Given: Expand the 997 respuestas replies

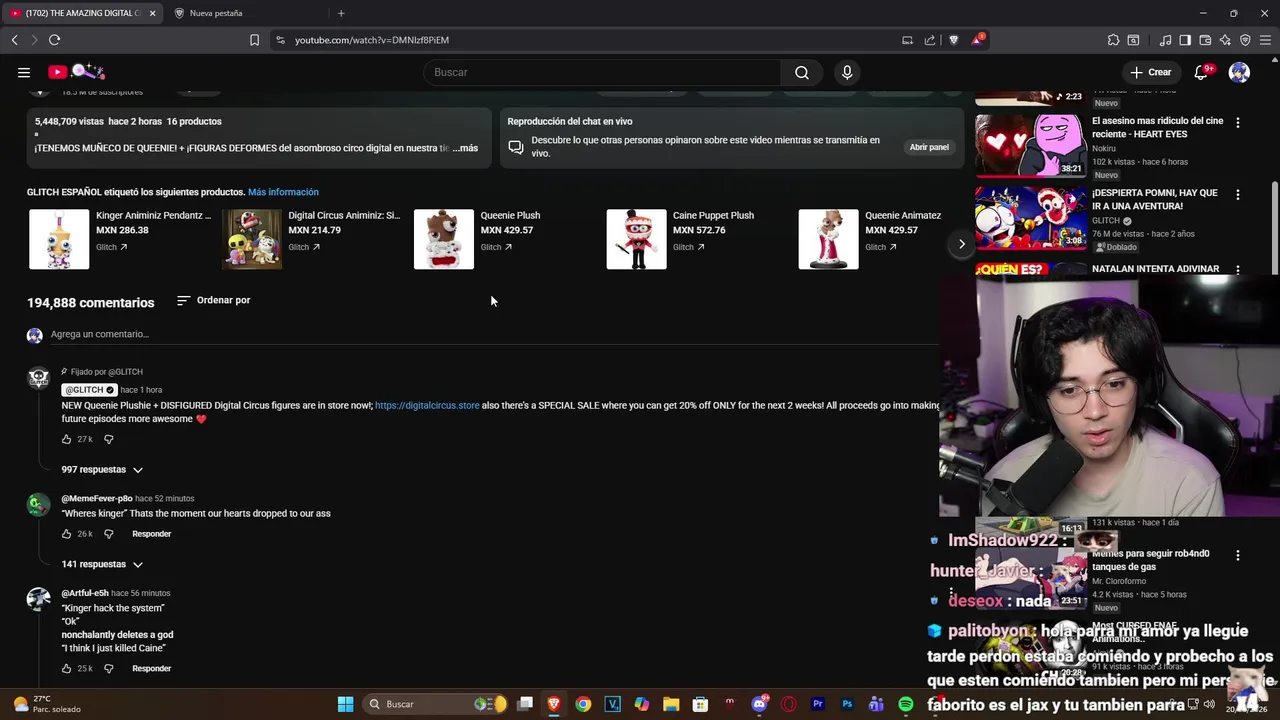Looking at the screenshot, I should (x=102, y=470).
